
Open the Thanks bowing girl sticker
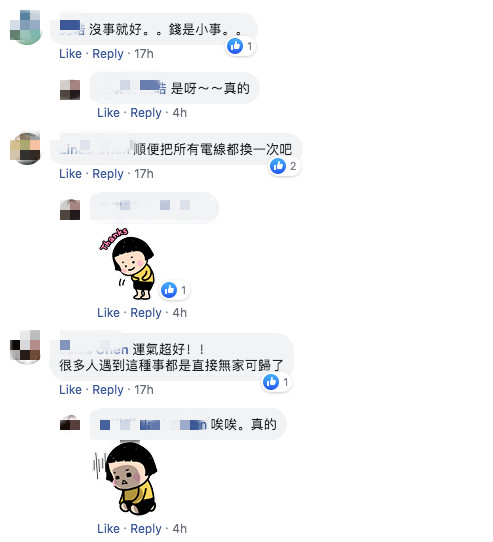pos(127,264)
